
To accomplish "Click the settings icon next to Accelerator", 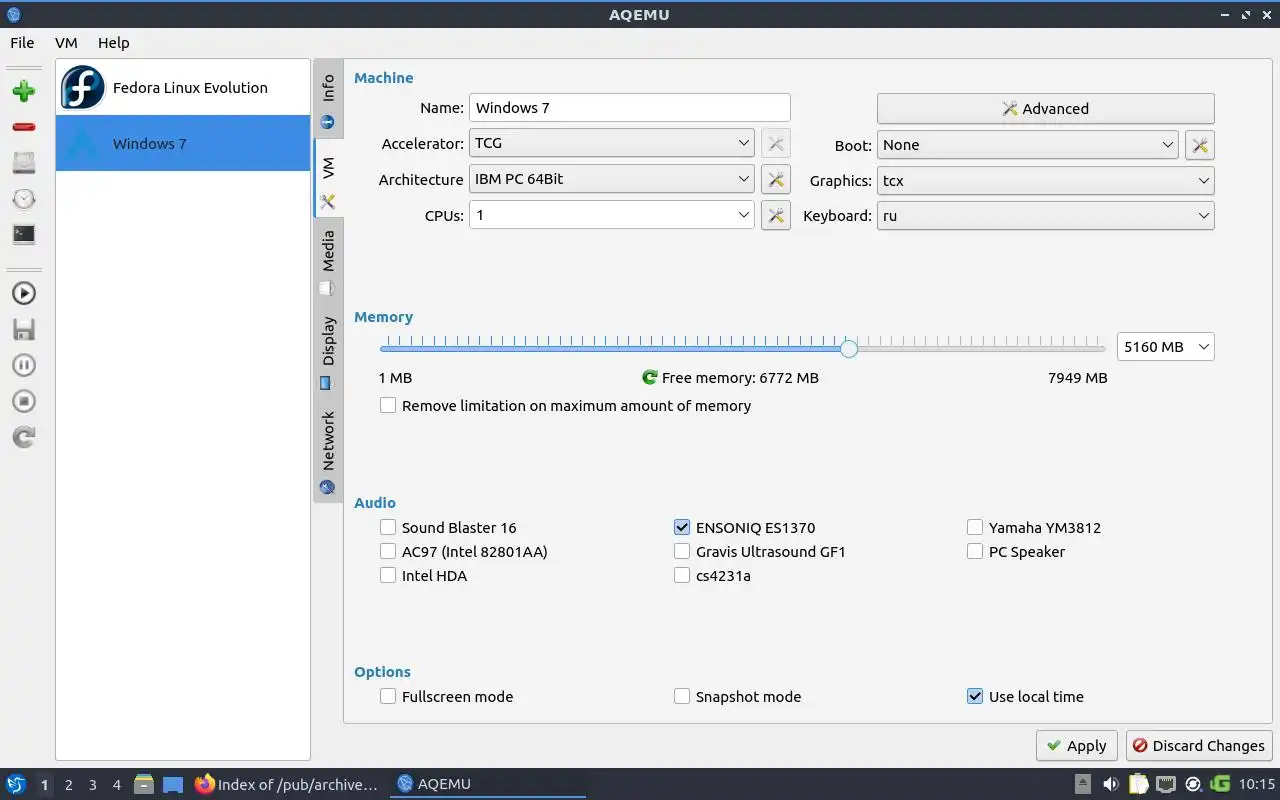I will (x=775, y=143).
